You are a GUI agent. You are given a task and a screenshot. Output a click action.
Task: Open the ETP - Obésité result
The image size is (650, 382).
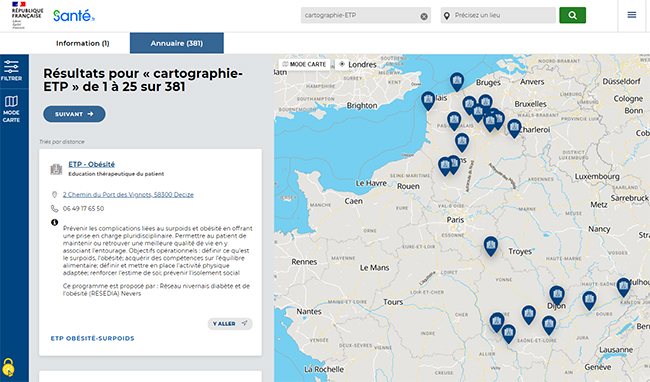tap(92, 164)
